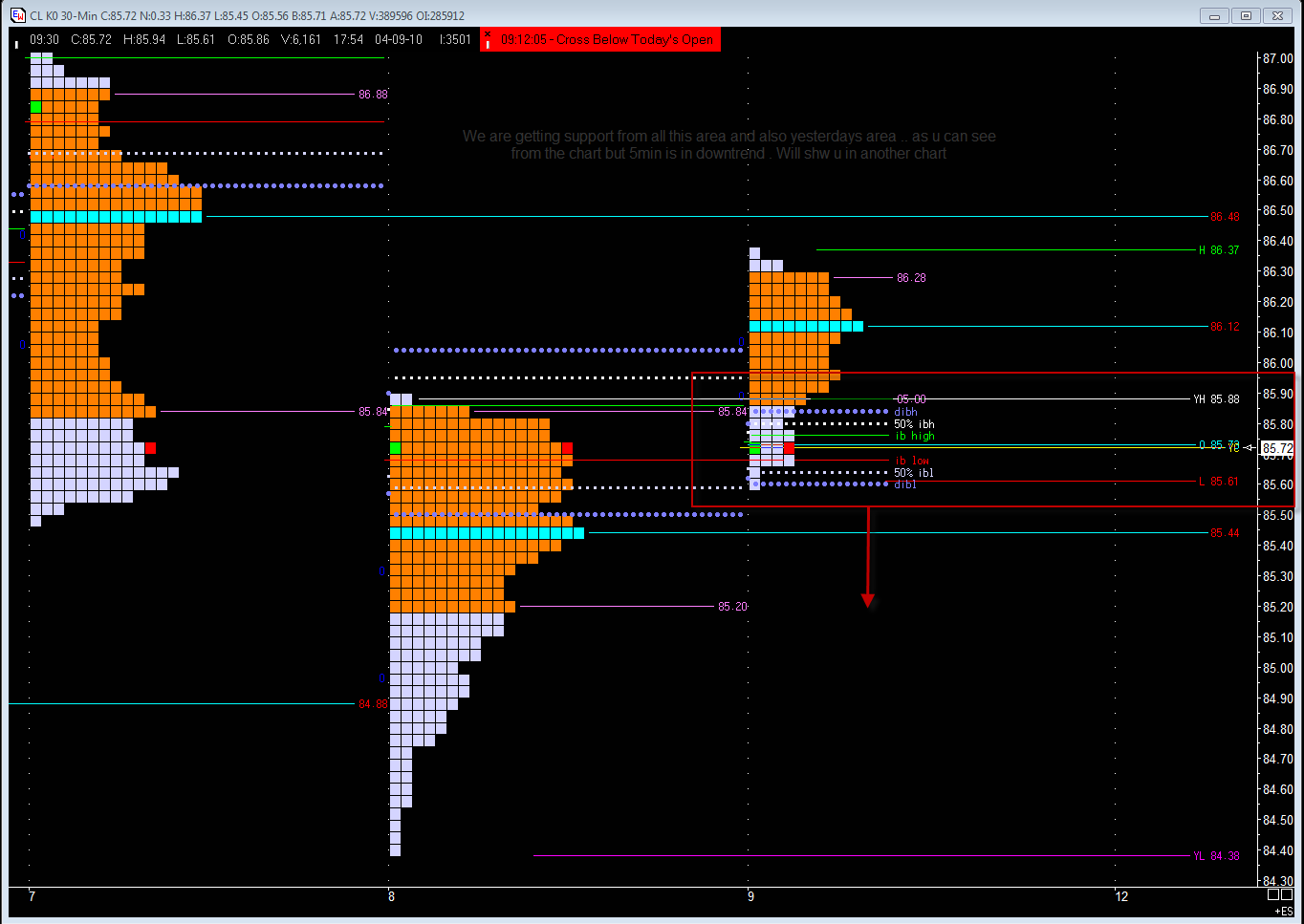Click the red ib low label
The image size is (1304, 924).
tap(912, 461)
